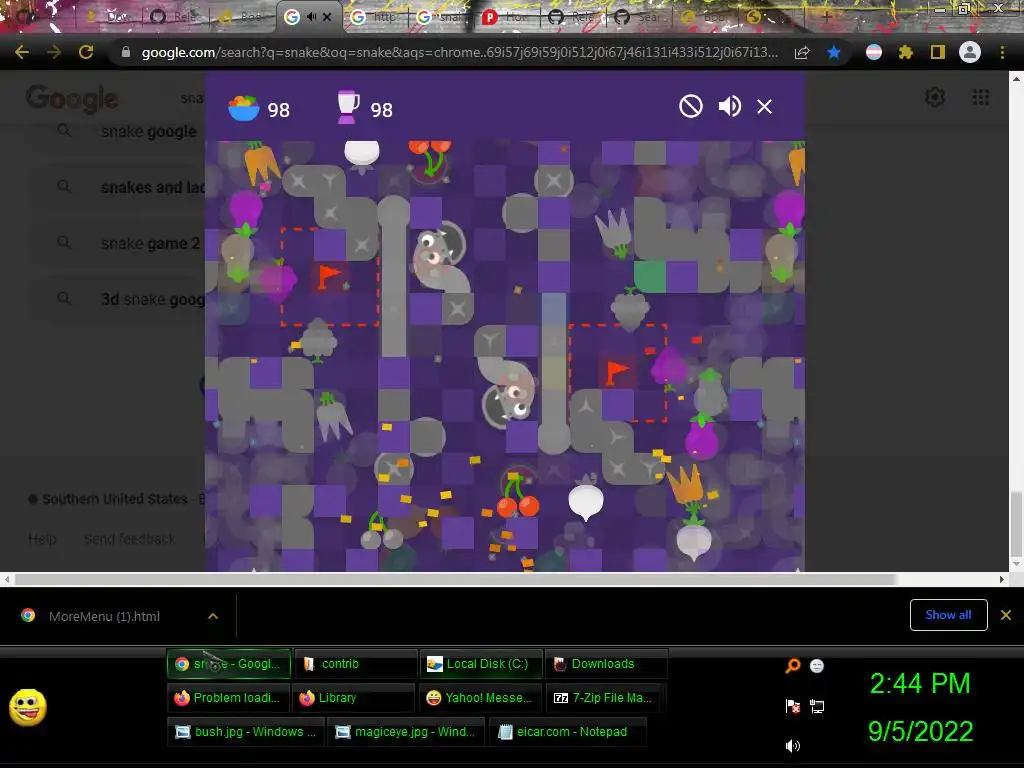Share this page using the share icon
Screen dimensions: 1024x768
[802, 53]
